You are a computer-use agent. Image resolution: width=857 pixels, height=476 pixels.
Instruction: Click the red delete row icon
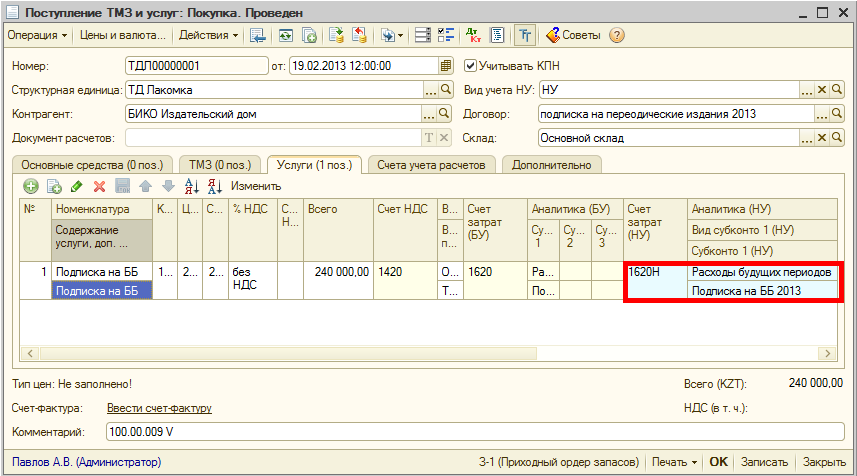pos(99,186)
